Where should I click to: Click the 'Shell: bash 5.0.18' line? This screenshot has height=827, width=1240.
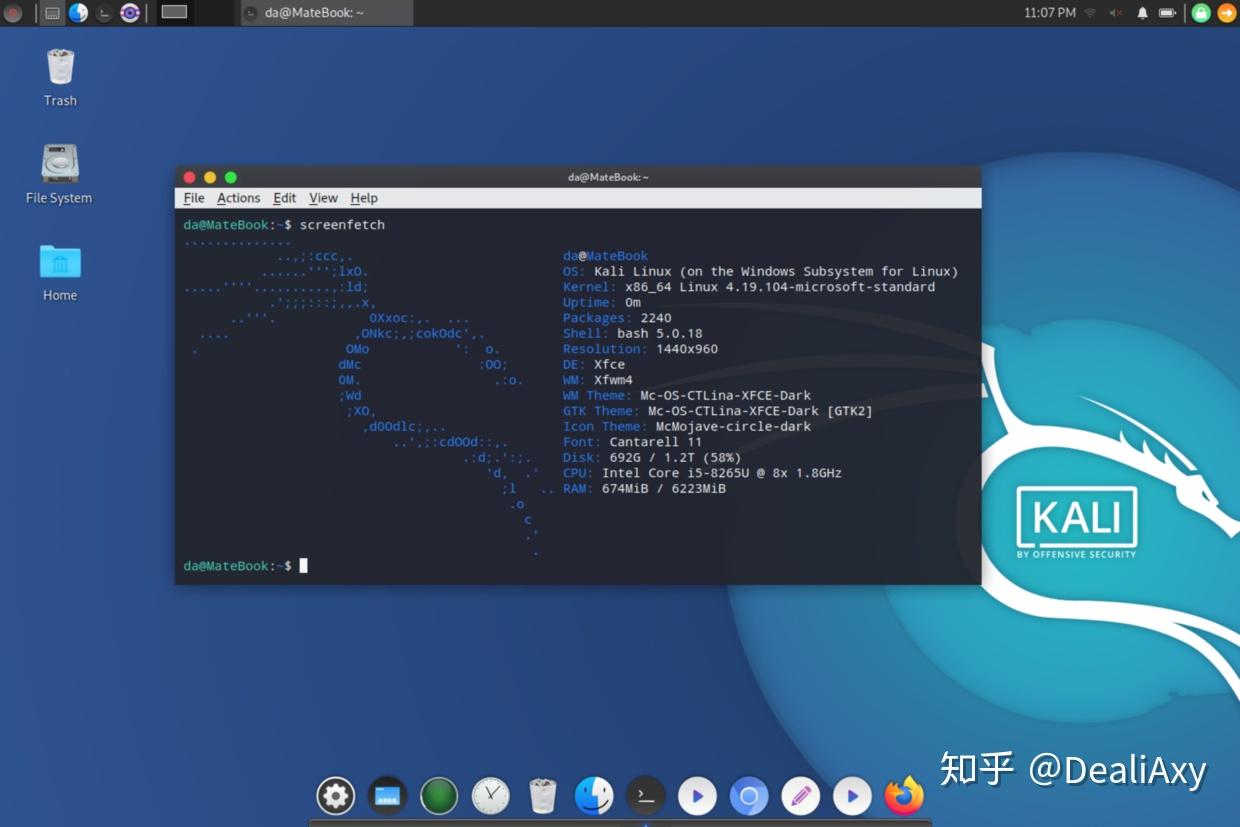[x=632, y=333]
